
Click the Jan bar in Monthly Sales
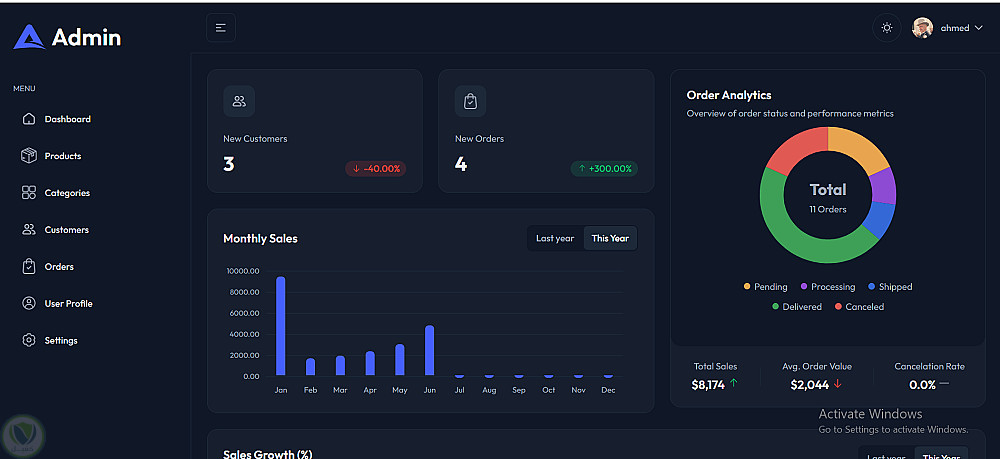(281, 326)
